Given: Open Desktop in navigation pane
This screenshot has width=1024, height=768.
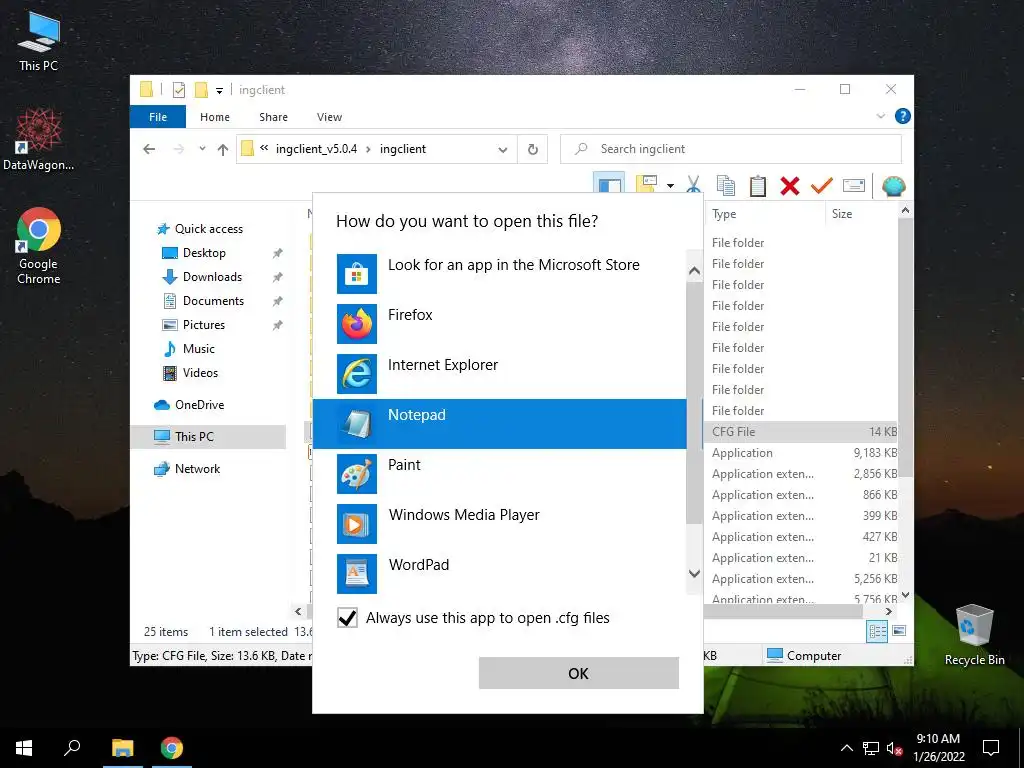Looking at the screenshot, I should [x=204, y=253].
